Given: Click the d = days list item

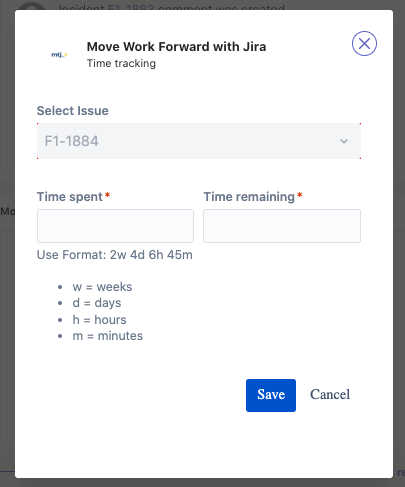Looking at the screenshot, I should click(x=97, y=303).
